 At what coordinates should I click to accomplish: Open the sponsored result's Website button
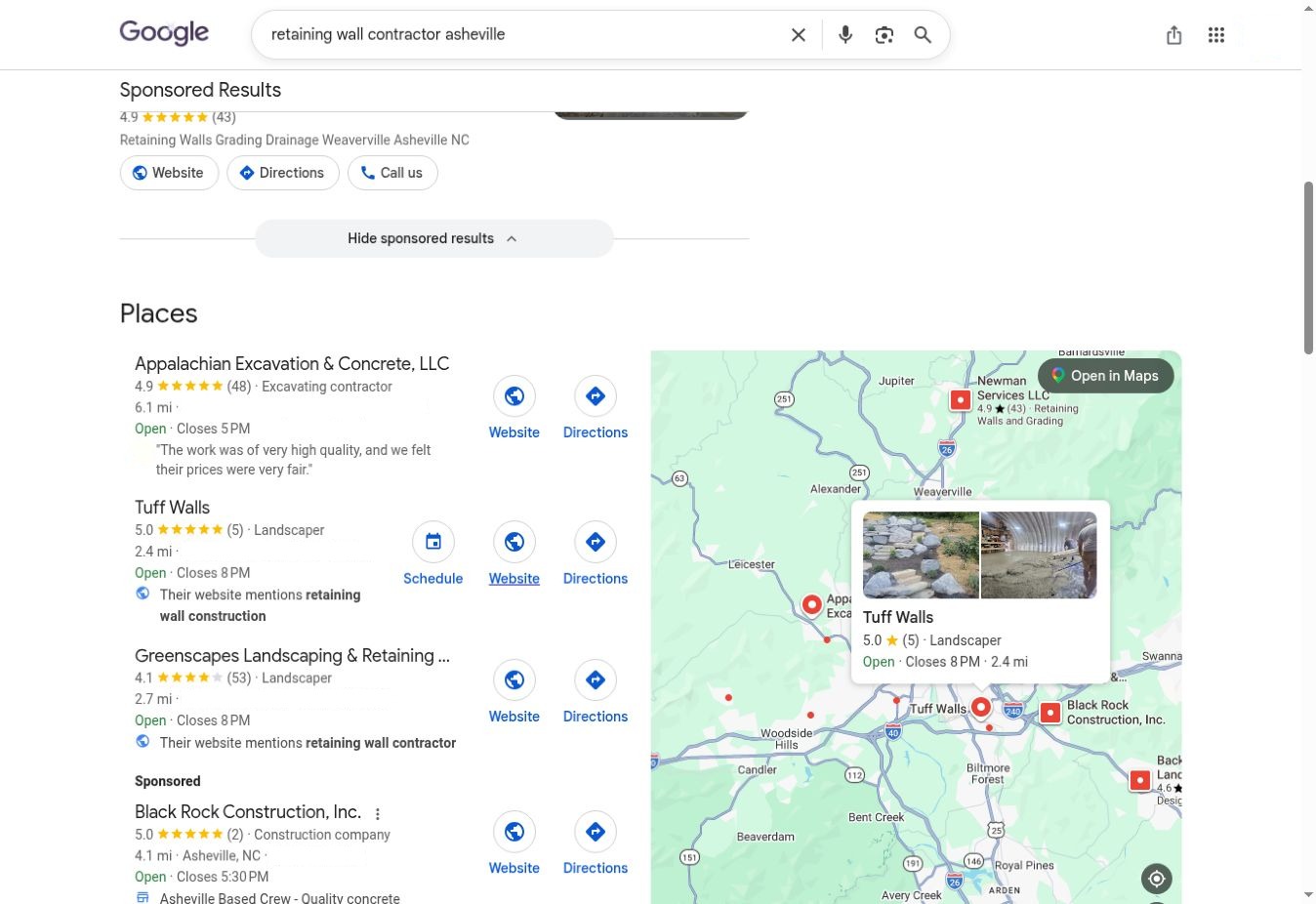pos(169,173)
